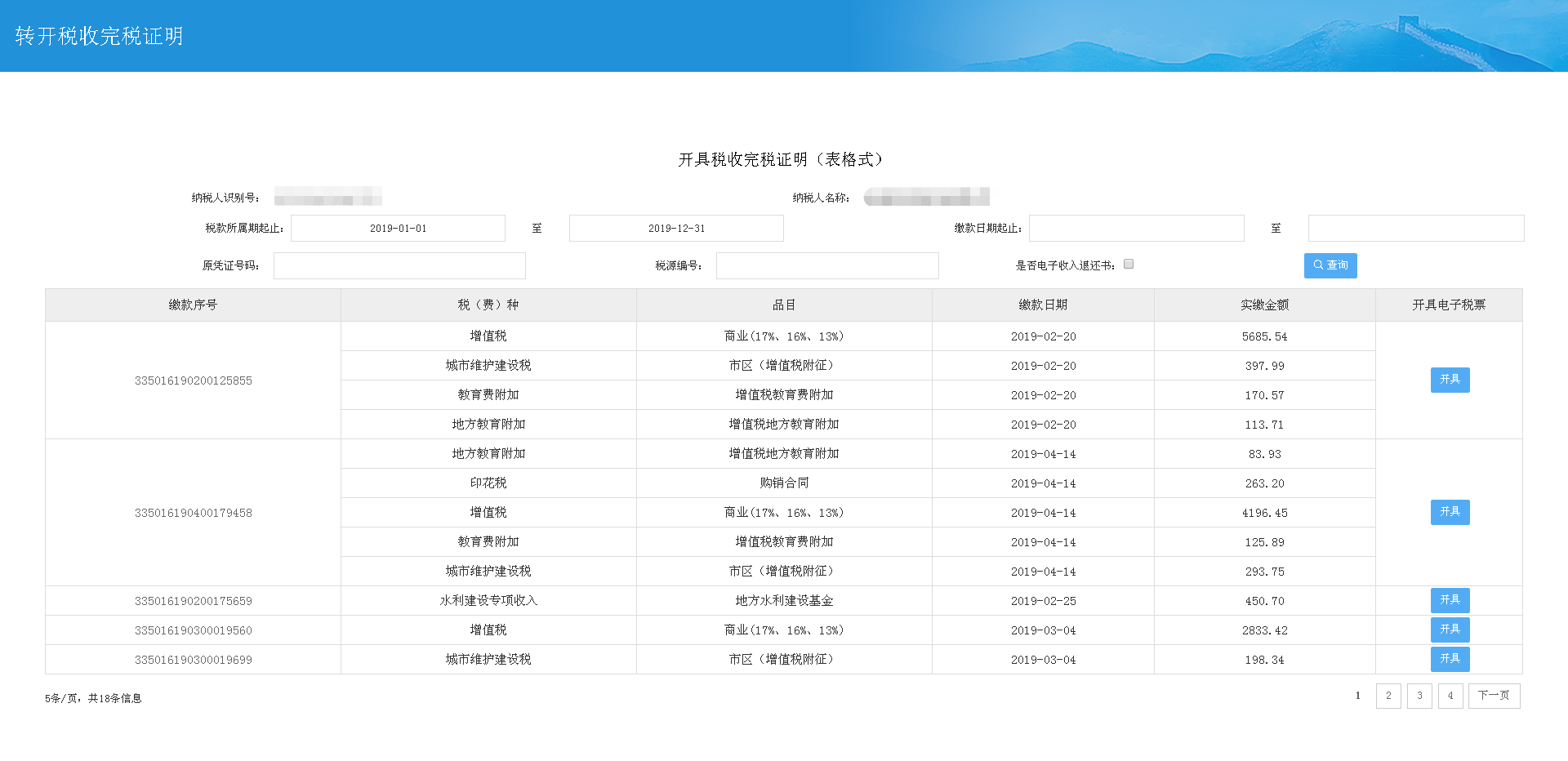Screen dimensions: 1568x761
Task: Click the 原凭证号码 input field
Action: point(399,266)
